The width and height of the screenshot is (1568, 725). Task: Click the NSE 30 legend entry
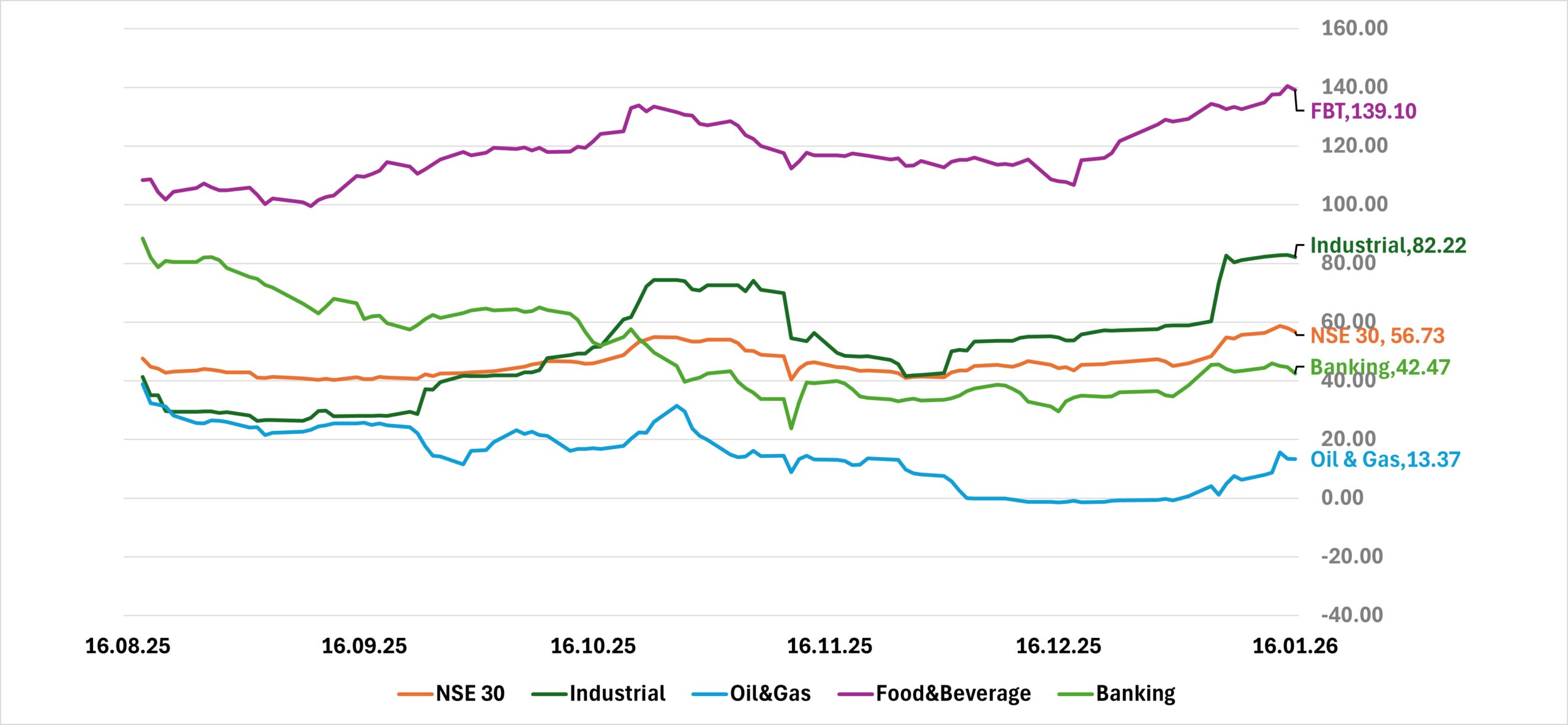pos(470,694)
